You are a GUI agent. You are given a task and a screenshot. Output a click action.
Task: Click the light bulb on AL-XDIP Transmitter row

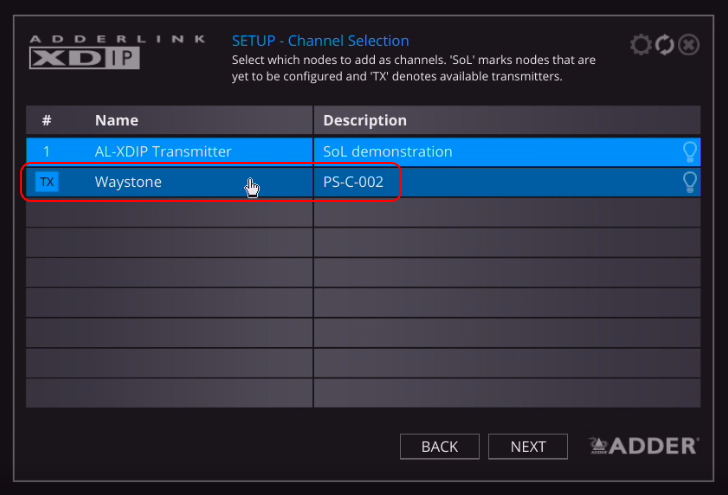[689, 152]
